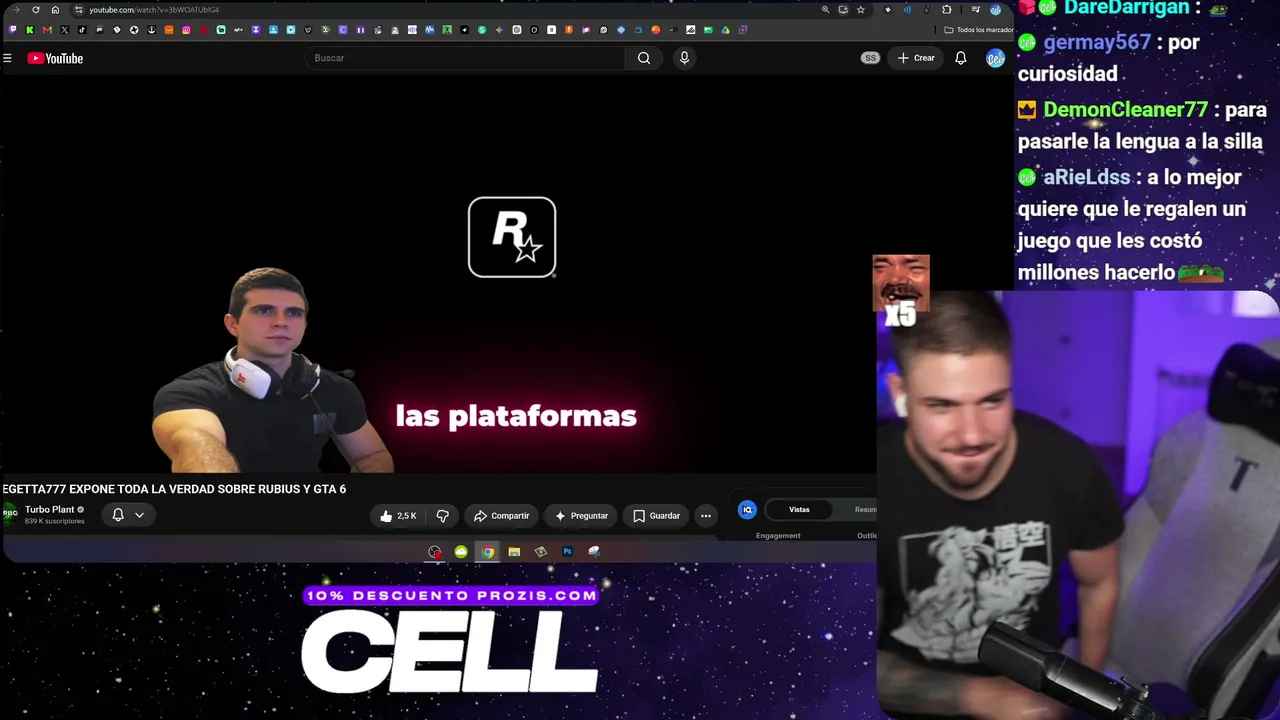Click the germay567 username in chat

click(1097, 42)
